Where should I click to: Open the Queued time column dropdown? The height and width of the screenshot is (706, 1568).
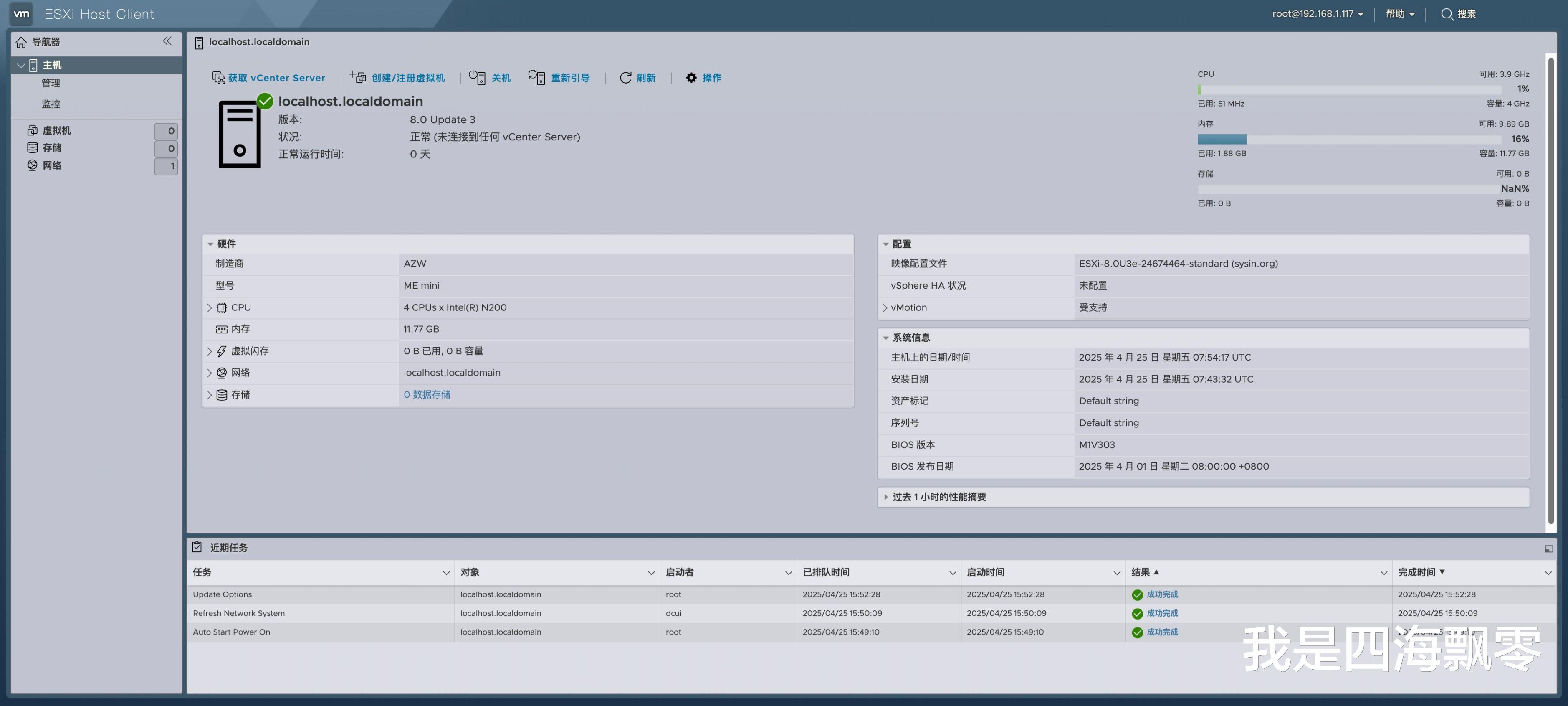coord(952,573)
